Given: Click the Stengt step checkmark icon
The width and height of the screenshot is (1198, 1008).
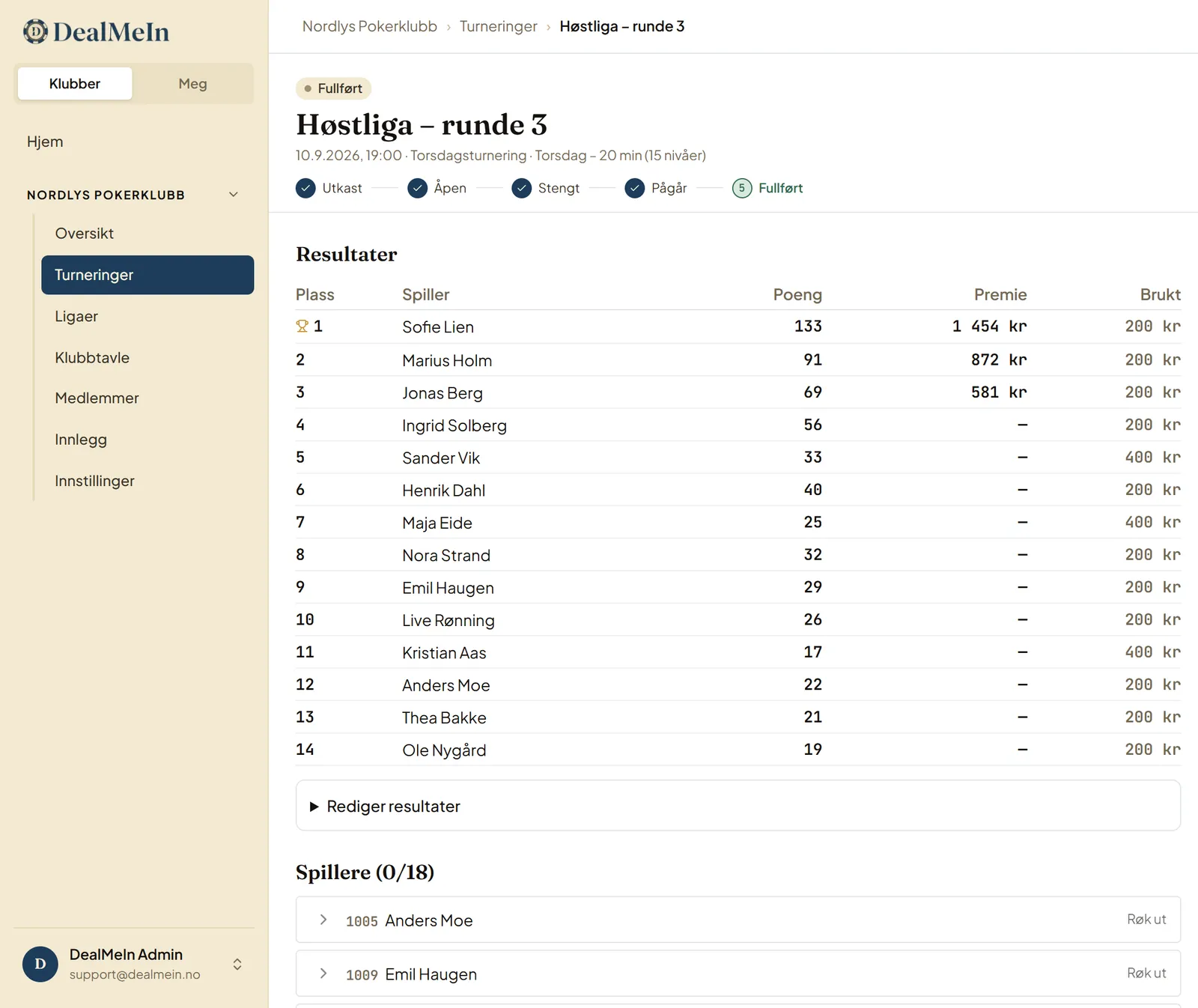Looking at the screenshot, I should click(522, 188).
